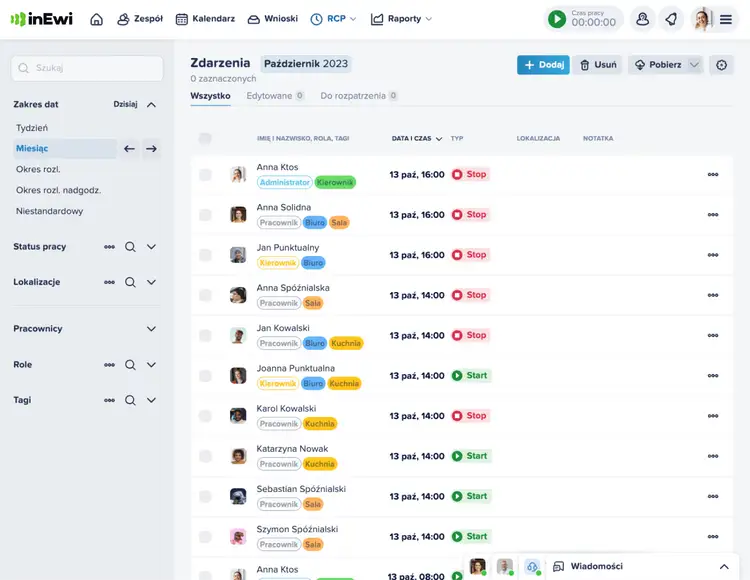The image size is (750, 580).
Task: Open the Pobierz dropdown
Action: [665, 65]
